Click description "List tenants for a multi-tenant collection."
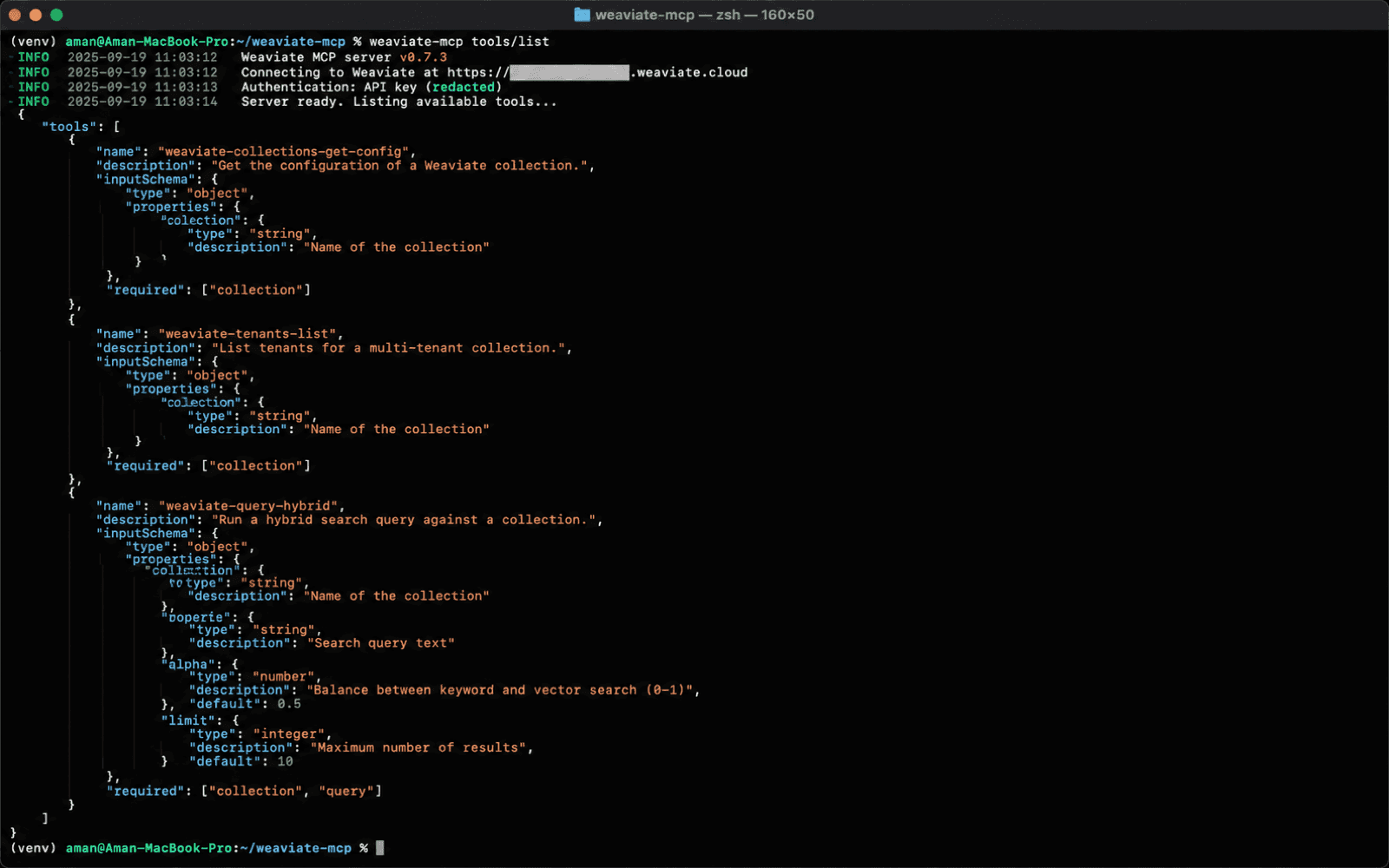The image size is (1389, 868). coord(388,348)
